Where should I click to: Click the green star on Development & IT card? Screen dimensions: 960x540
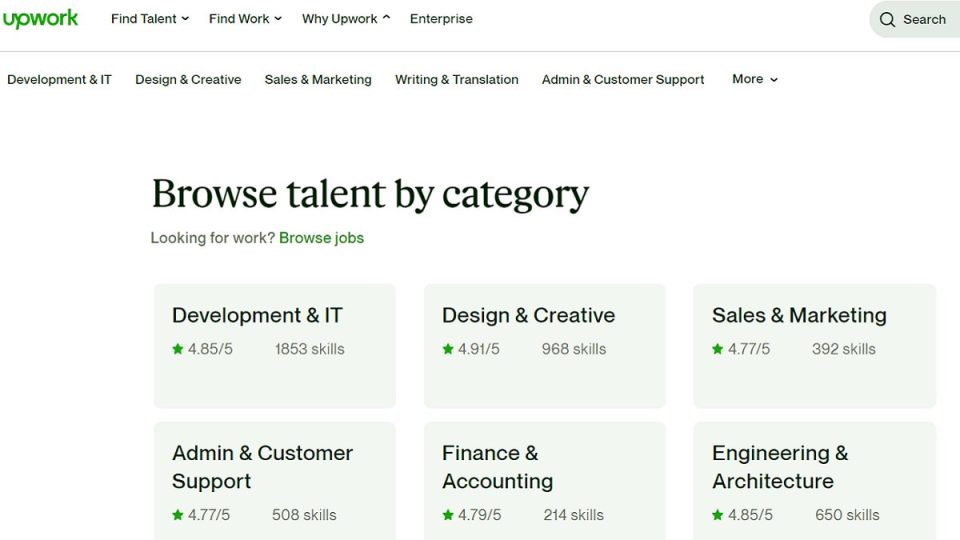click(x=178, y=349)
